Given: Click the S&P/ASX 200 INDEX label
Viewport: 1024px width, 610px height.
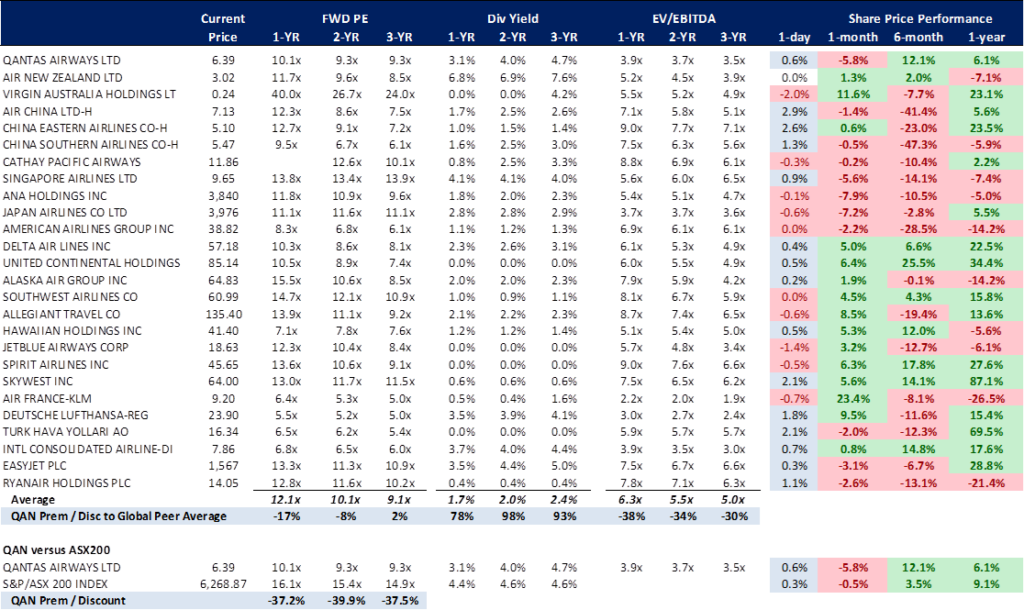Looking at the screenshot, I should pos(56,585).
